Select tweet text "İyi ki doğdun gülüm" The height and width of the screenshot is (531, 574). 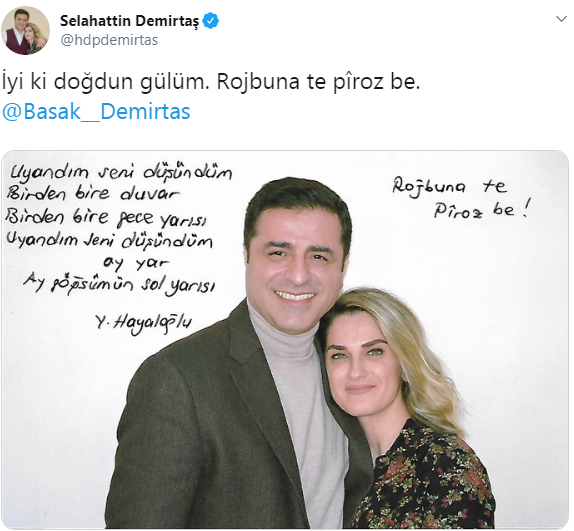[x=105, y=82]
